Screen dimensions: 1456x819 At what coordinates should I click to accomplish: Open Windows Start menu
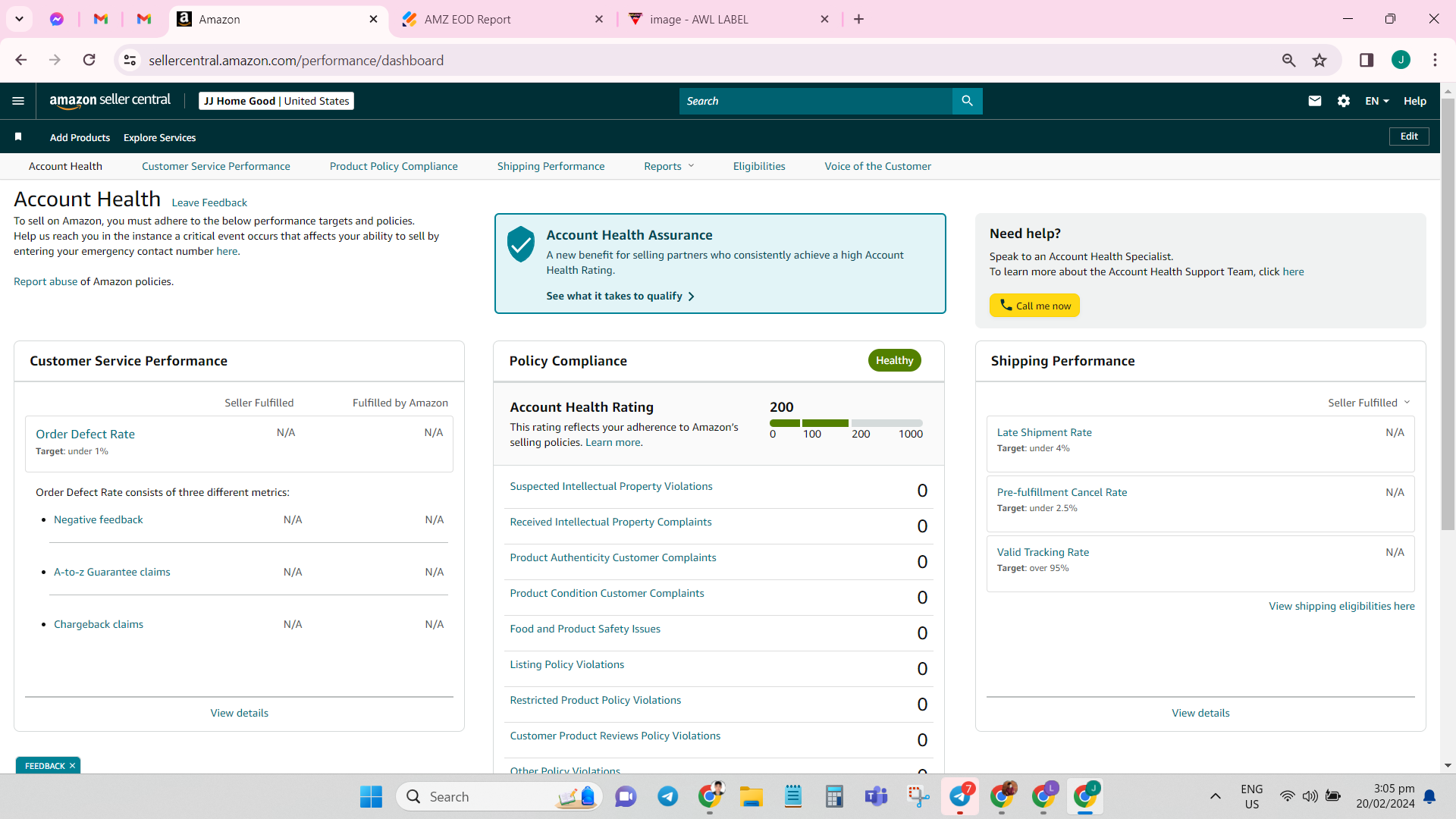pyautogui.click(x=371, y=796)
